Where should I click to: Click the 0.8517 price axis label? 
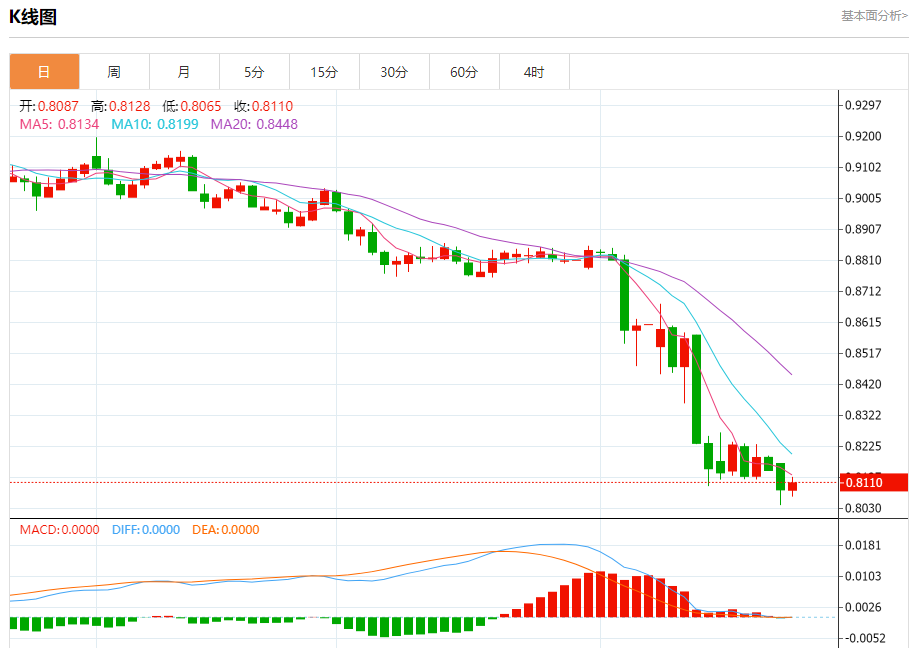(x=863, y=353)
